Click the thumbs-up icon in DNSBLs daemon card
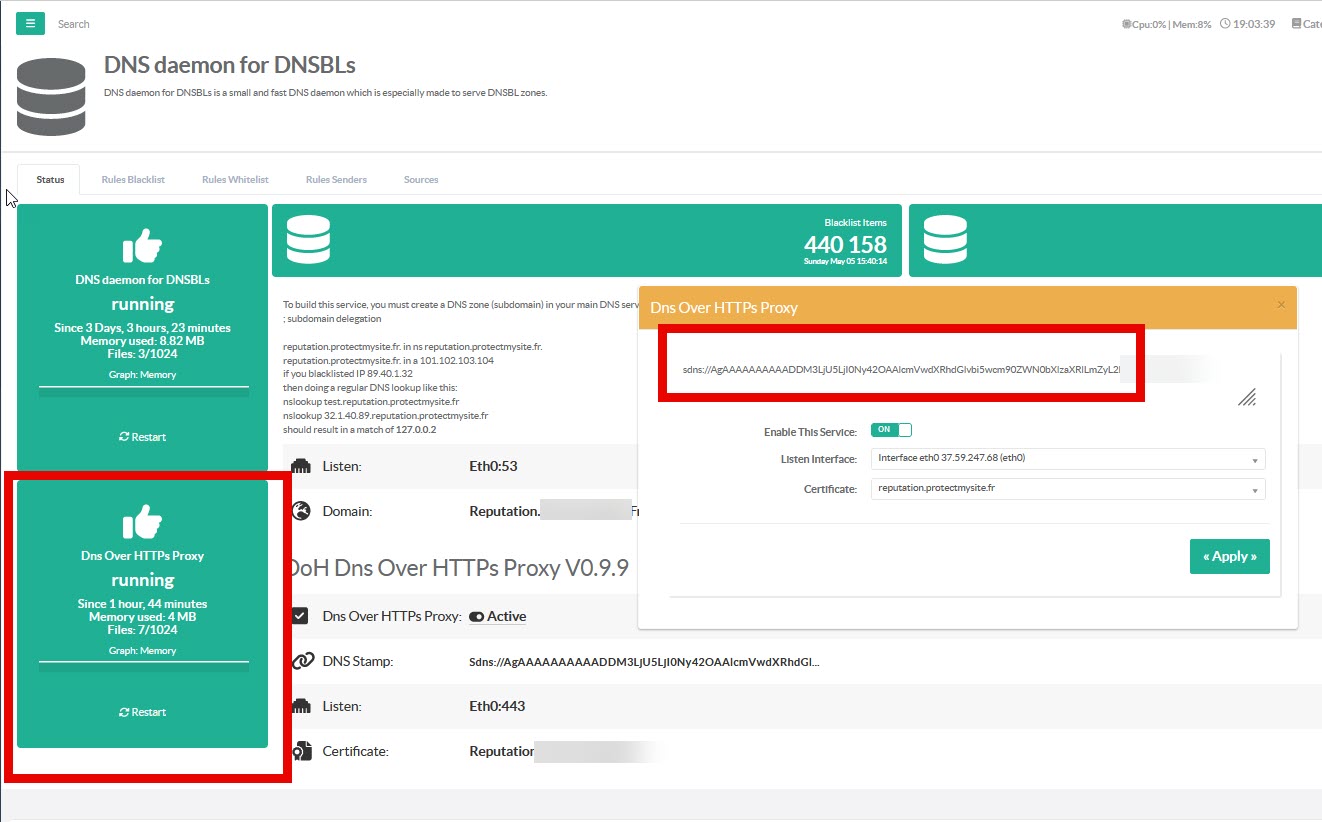The width and height of the screenshot is (1322, 822). 142,246
